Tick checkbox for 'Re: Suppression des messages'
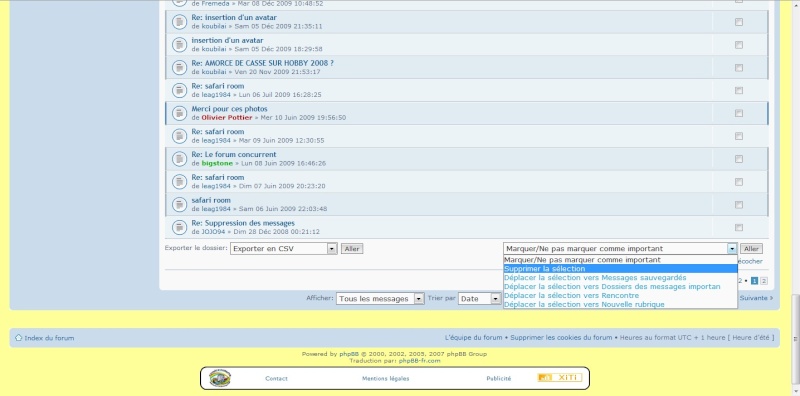The height and width of the screenshot is (396, 800). click(739, 227)
